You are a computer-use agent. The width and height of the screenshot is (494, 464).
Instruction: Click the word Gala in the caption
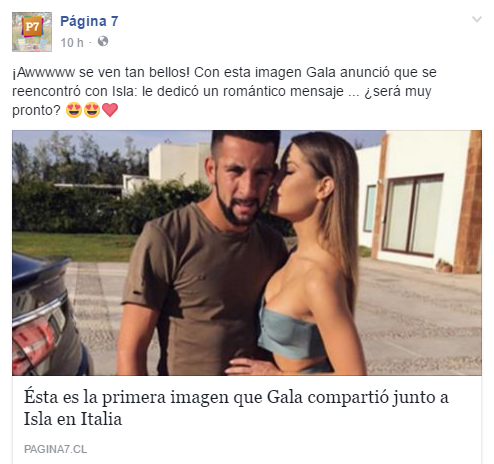click(321, 72)
